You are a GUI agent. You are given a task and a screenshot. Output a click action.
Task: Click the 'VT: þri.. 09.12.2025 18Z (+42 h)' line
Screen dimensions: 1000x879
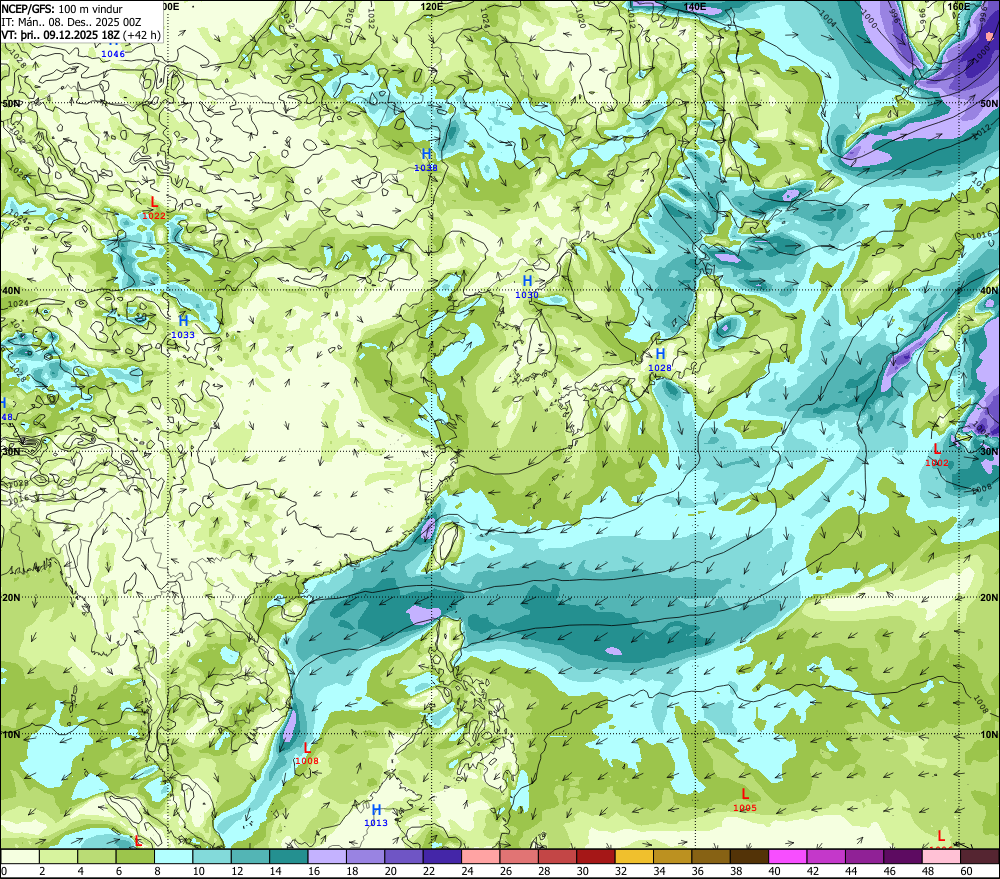coord(81,34)
